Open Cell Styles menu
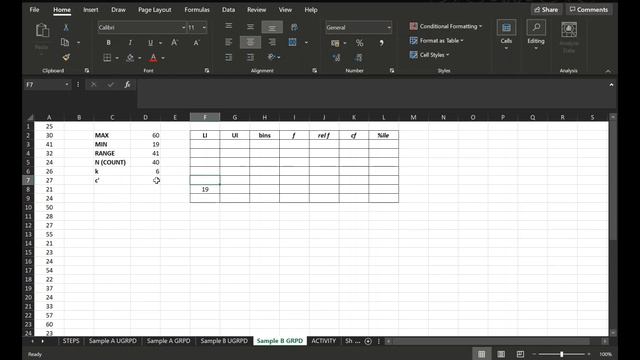This screenshot has height=360, width=640. click(429, 55)
